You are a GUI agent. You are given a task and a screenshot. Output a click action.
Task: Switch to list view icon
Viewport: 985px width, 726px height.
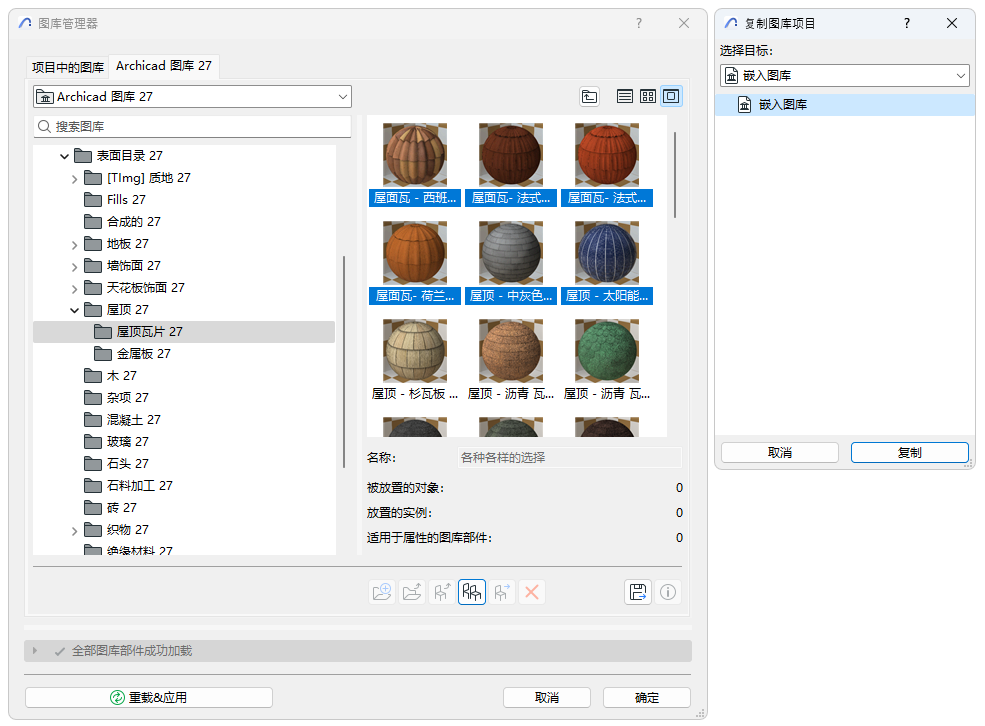[x=624, y=97]
